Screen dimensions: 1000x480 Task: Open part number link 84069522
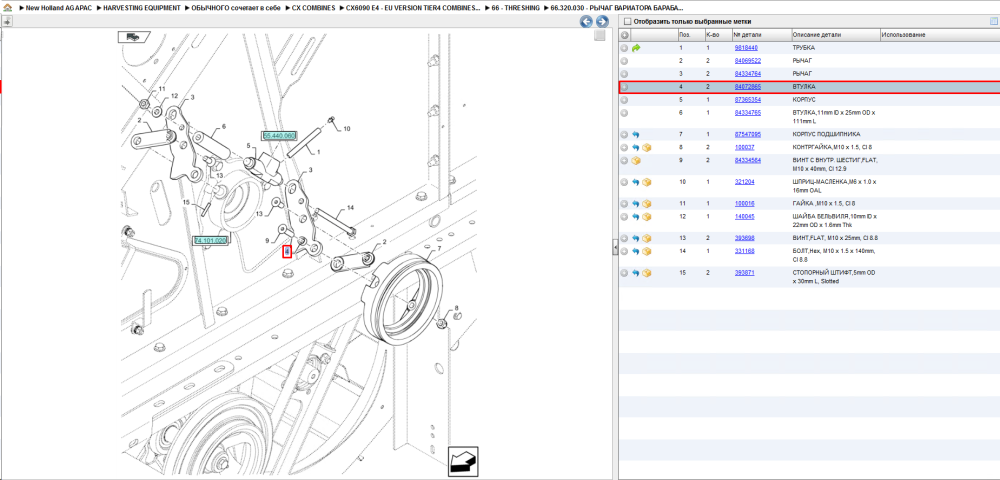(x=747, y=61)
